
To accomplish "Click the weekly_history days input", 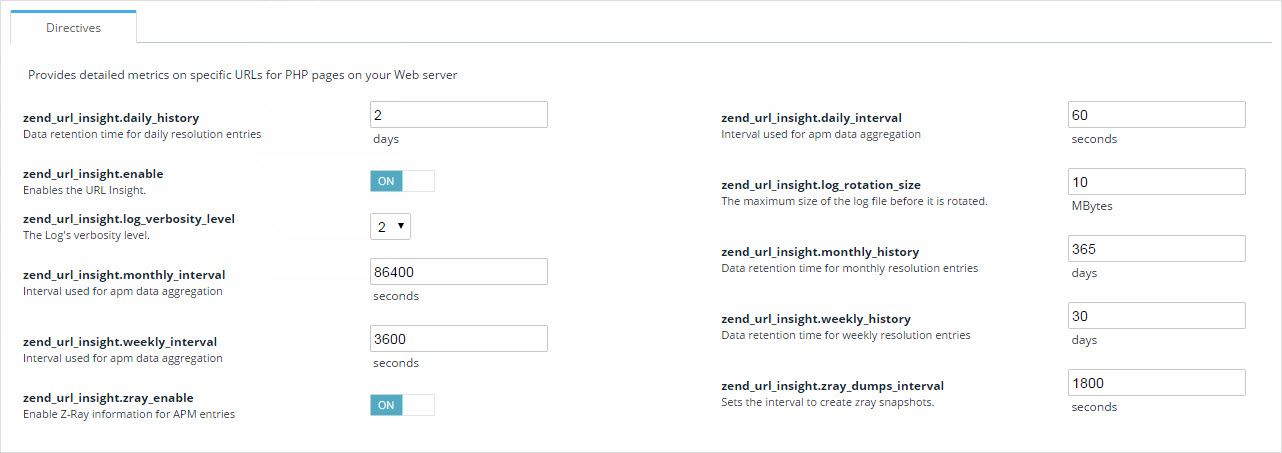I will click(1156, 316).
